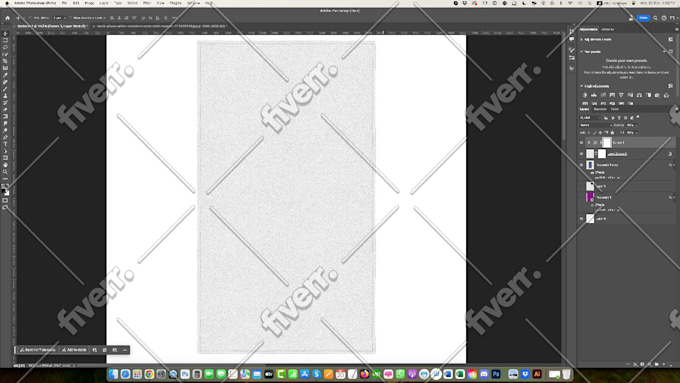Select the Move tool
Screen dimensions: 680x383
coord(5,34)
